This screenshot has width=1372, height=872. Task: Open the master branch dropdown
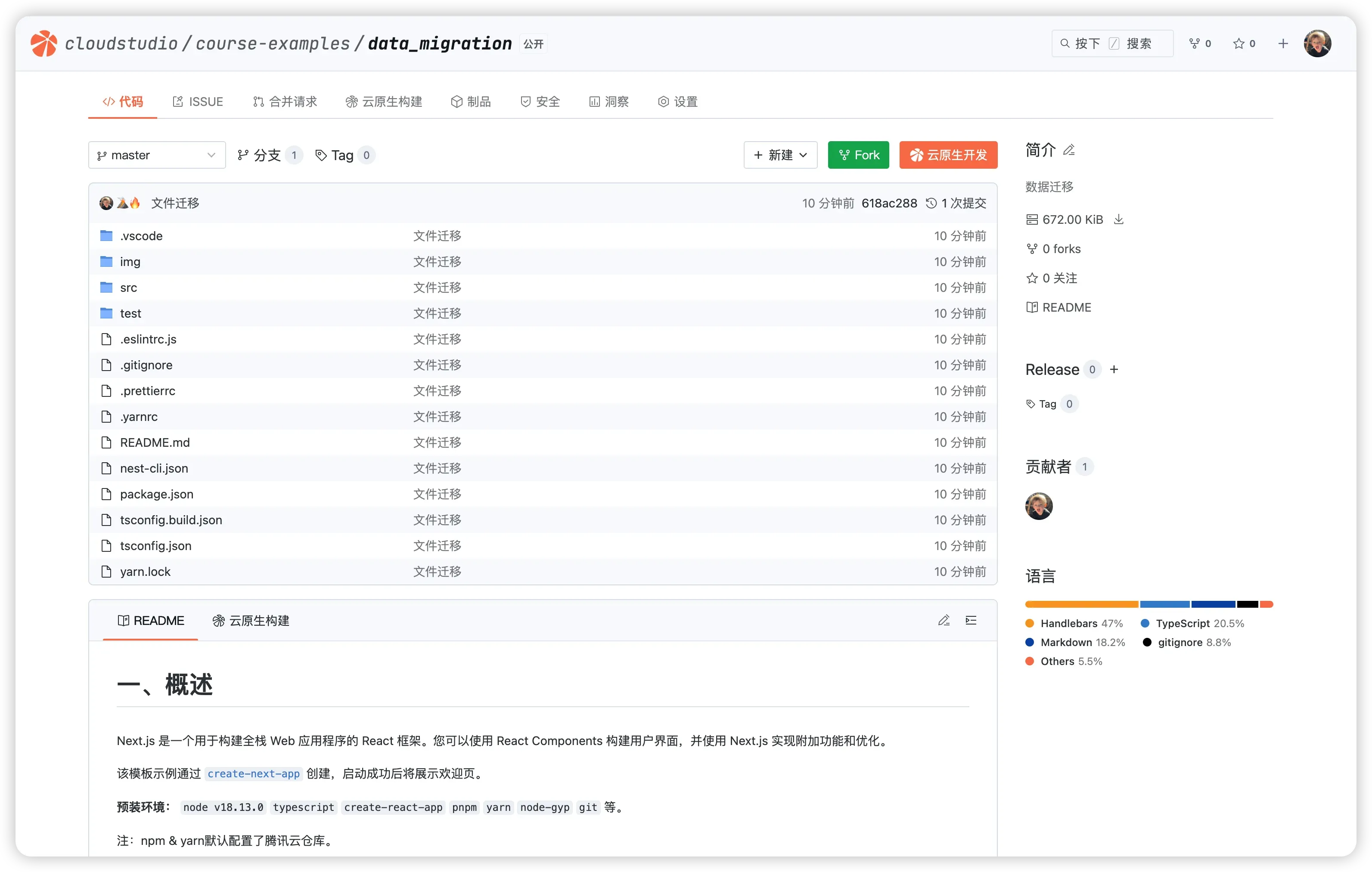[157, 155]
